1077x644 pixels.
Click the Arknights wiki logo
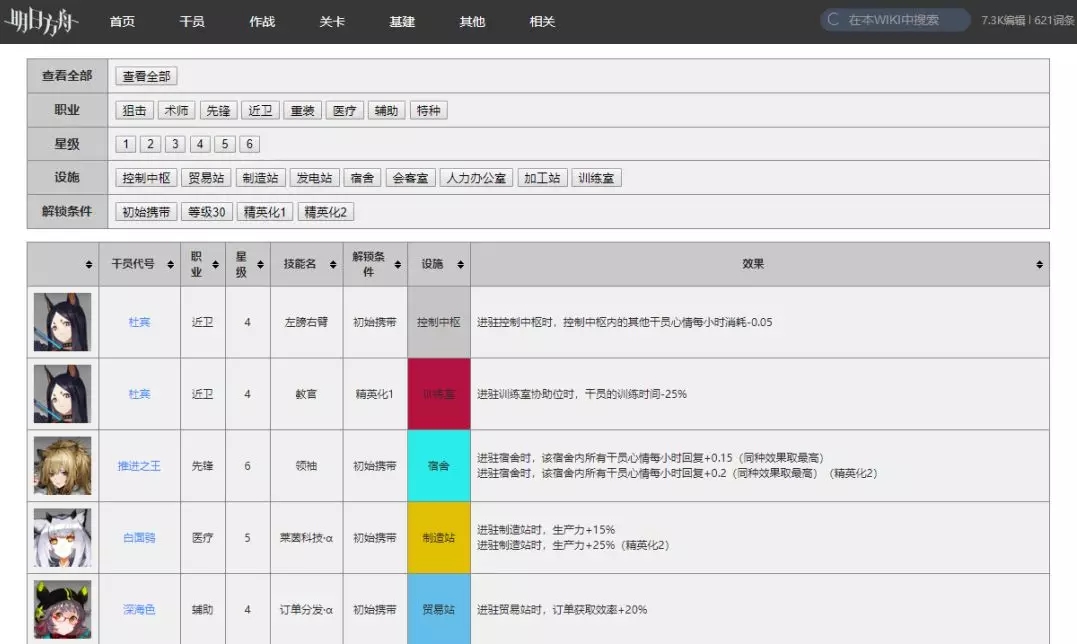[x=41, y=22]
